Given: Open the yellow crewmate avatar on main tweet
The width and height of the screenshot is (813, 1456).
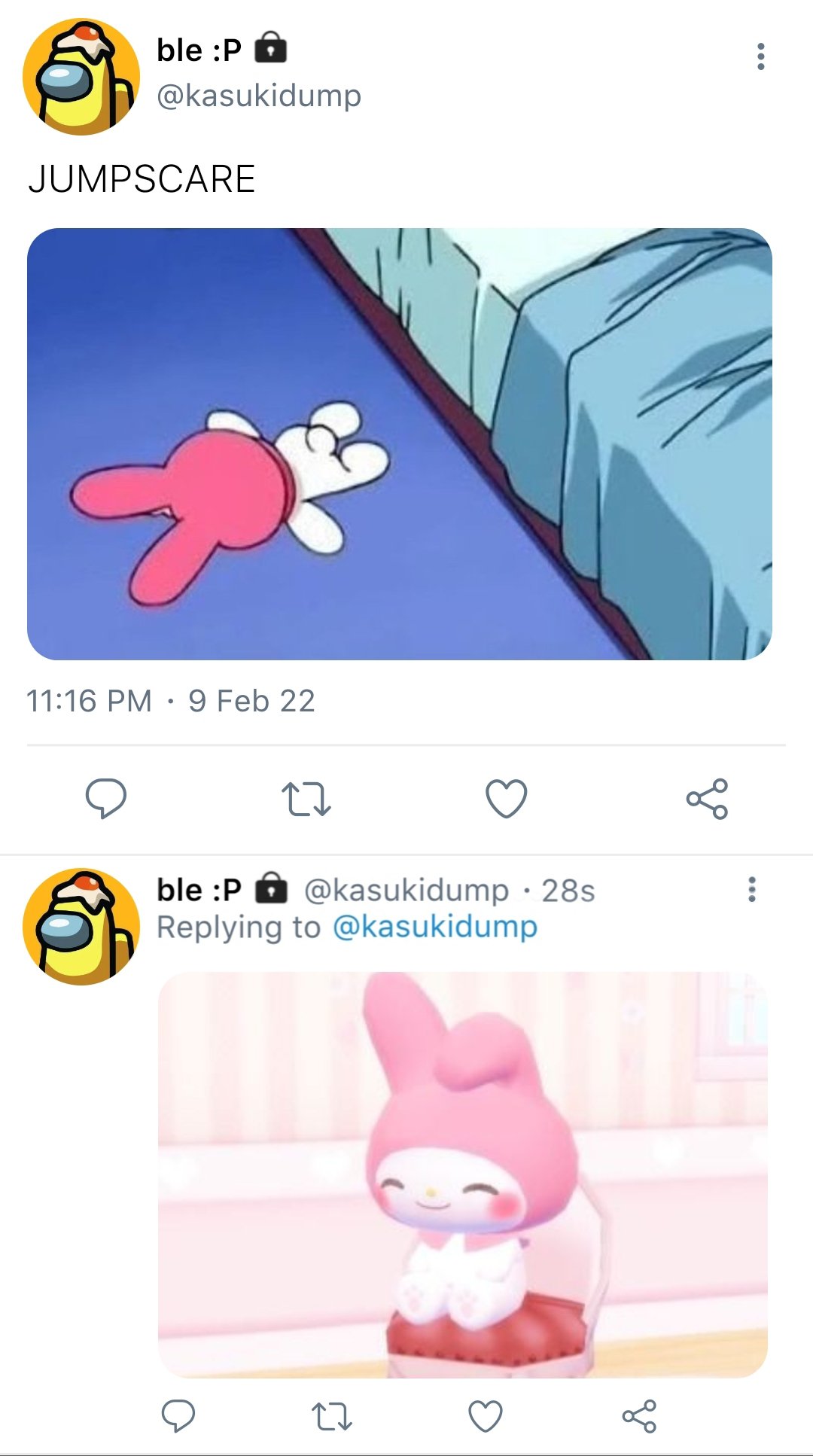Looking at the screenshot, I should pos(81,77).
